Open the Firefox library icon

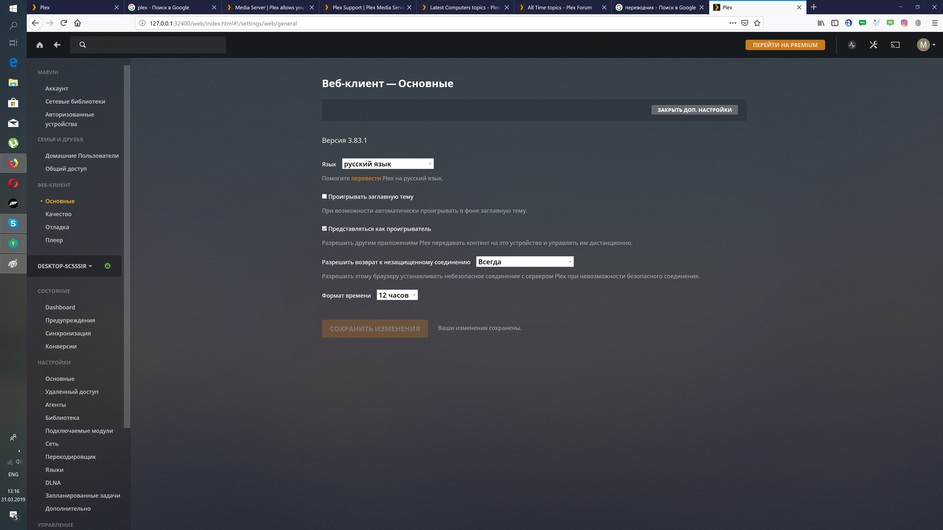click(821, 23)
